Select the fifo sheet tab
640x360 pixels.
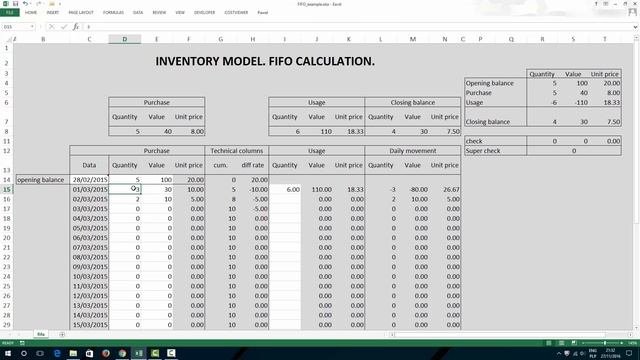click(41, 334)
